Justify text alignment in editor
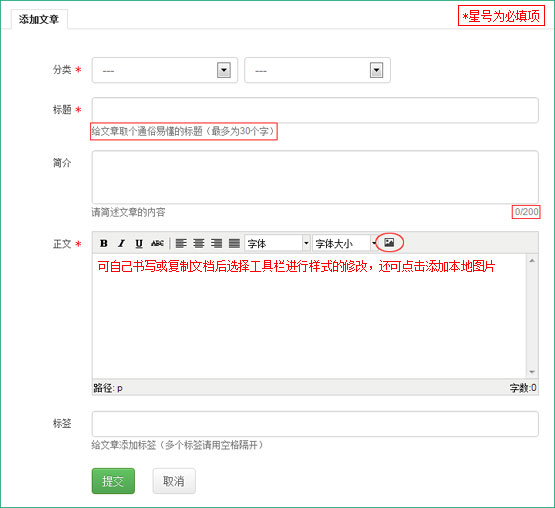Screen dimensions: 555x508 tap(234, 244)
